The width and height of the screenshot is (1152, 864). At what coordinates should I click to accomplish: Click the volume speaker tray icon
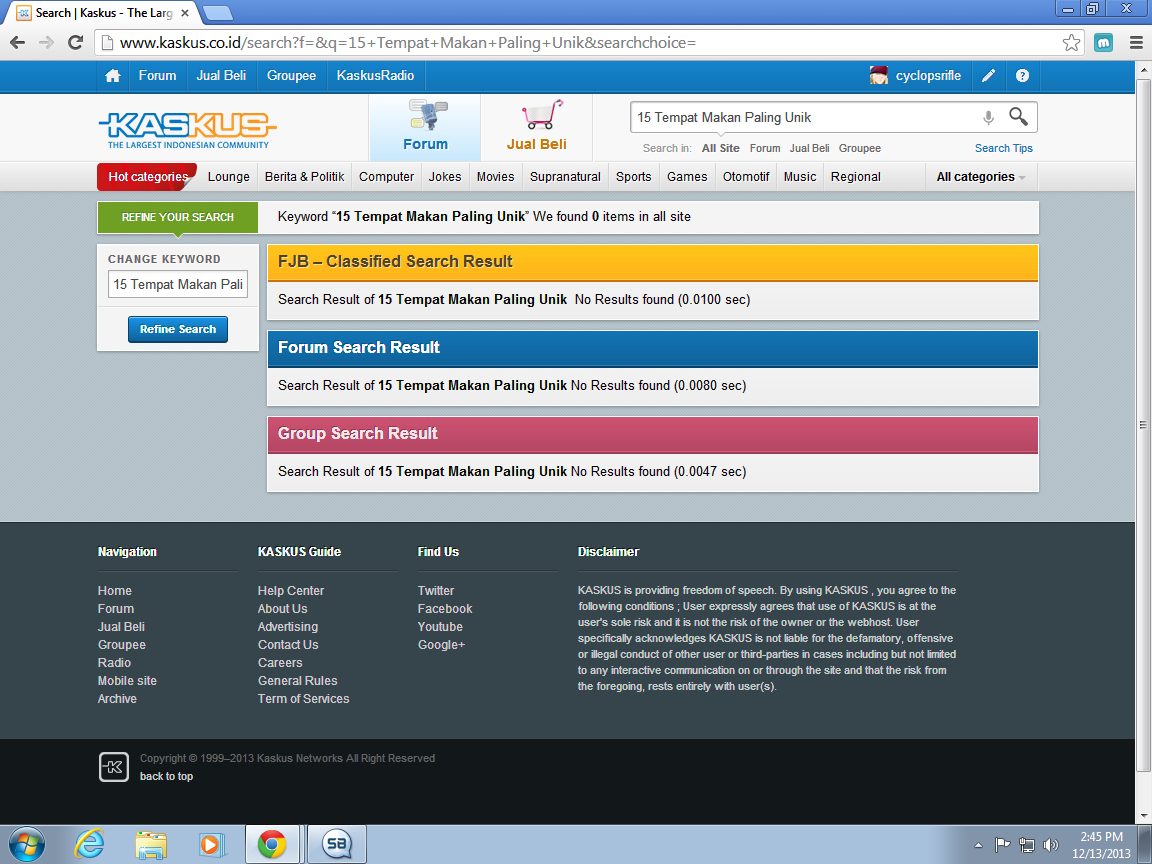click(1051, 845)
